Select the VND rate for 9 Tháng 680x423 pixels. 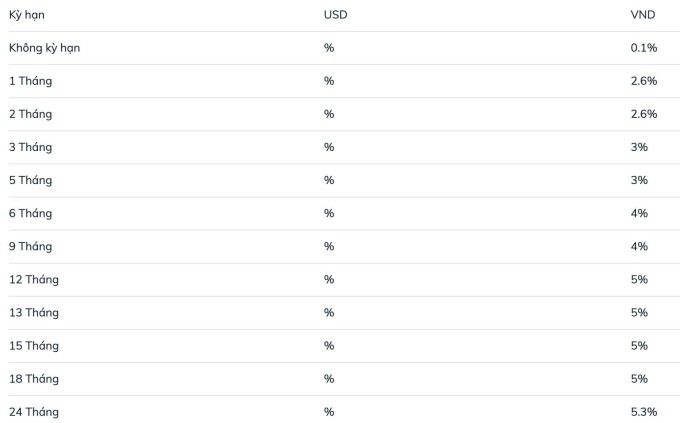639,246
